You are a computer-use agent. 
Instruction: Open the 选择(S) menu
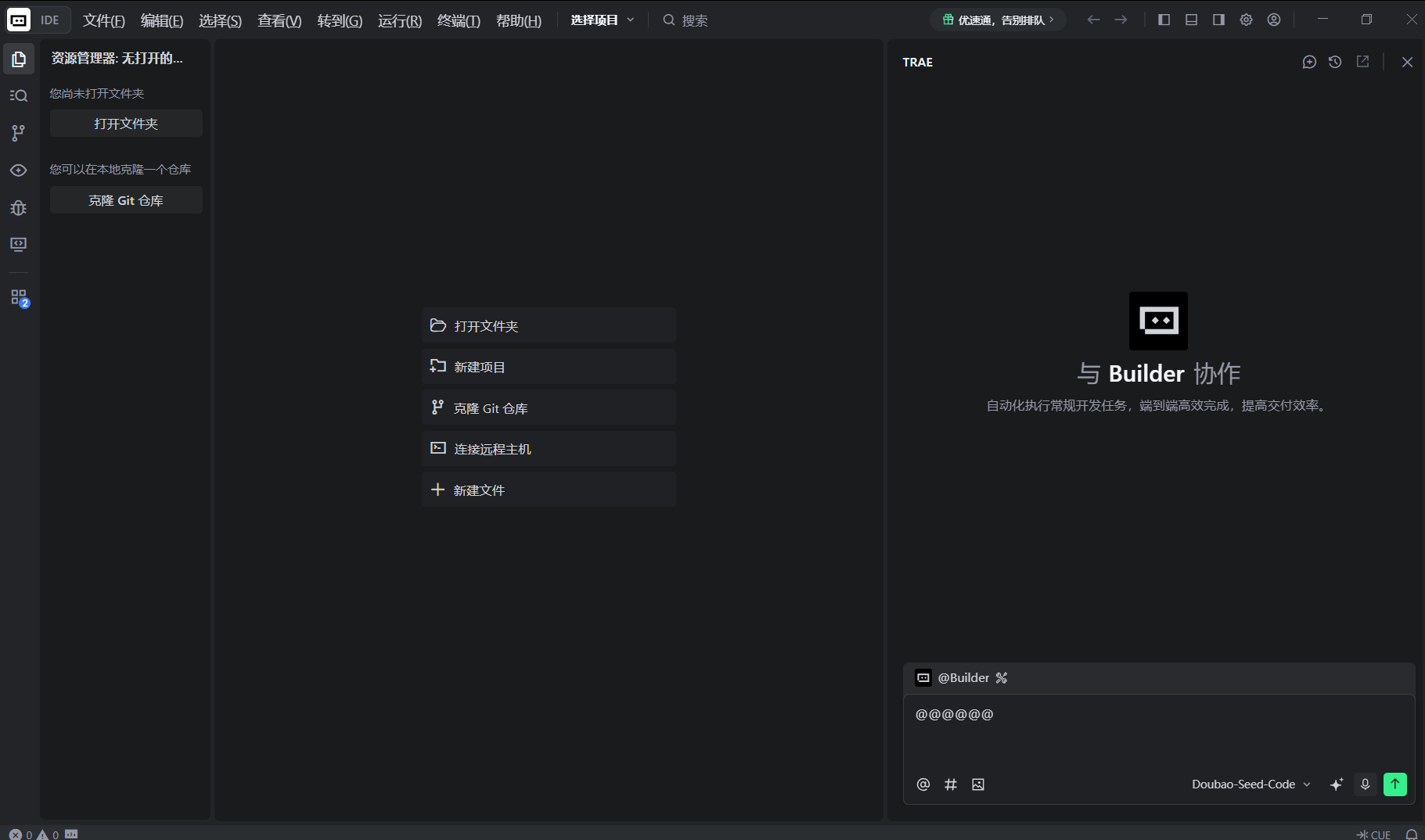[220, 20]
